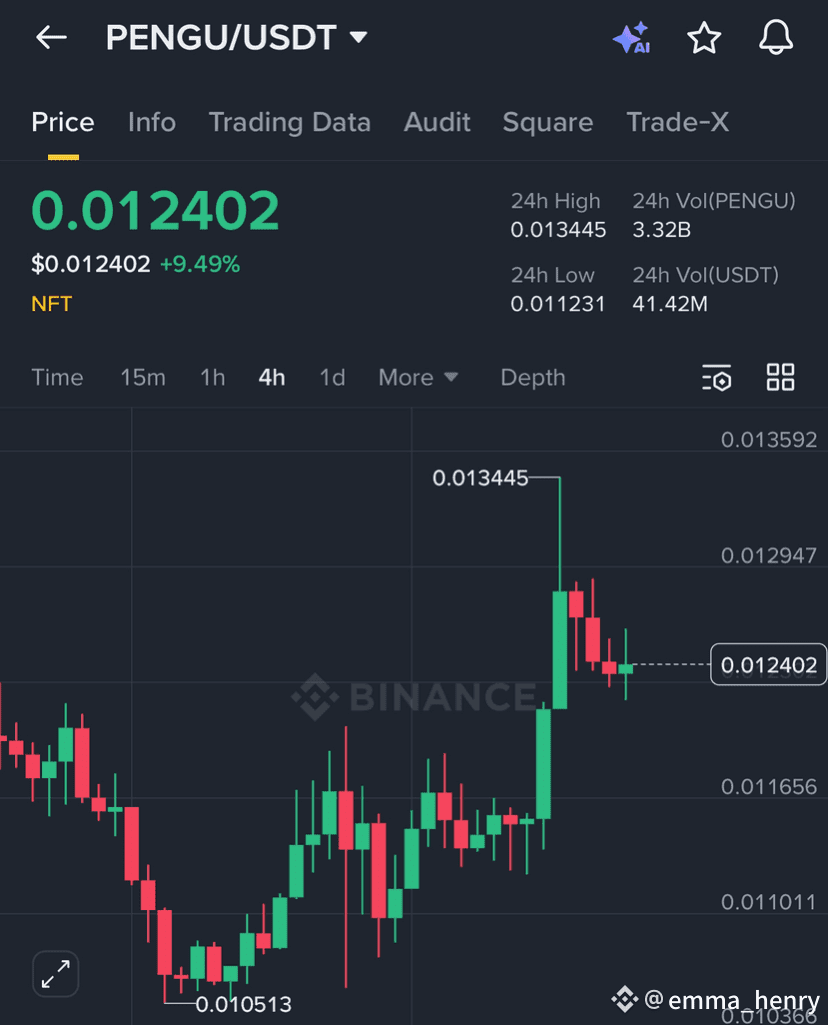The height and width of the screenshot is (1025, 828).
Task: Expand chart to fullscreen
Action: tap(56, 973)
